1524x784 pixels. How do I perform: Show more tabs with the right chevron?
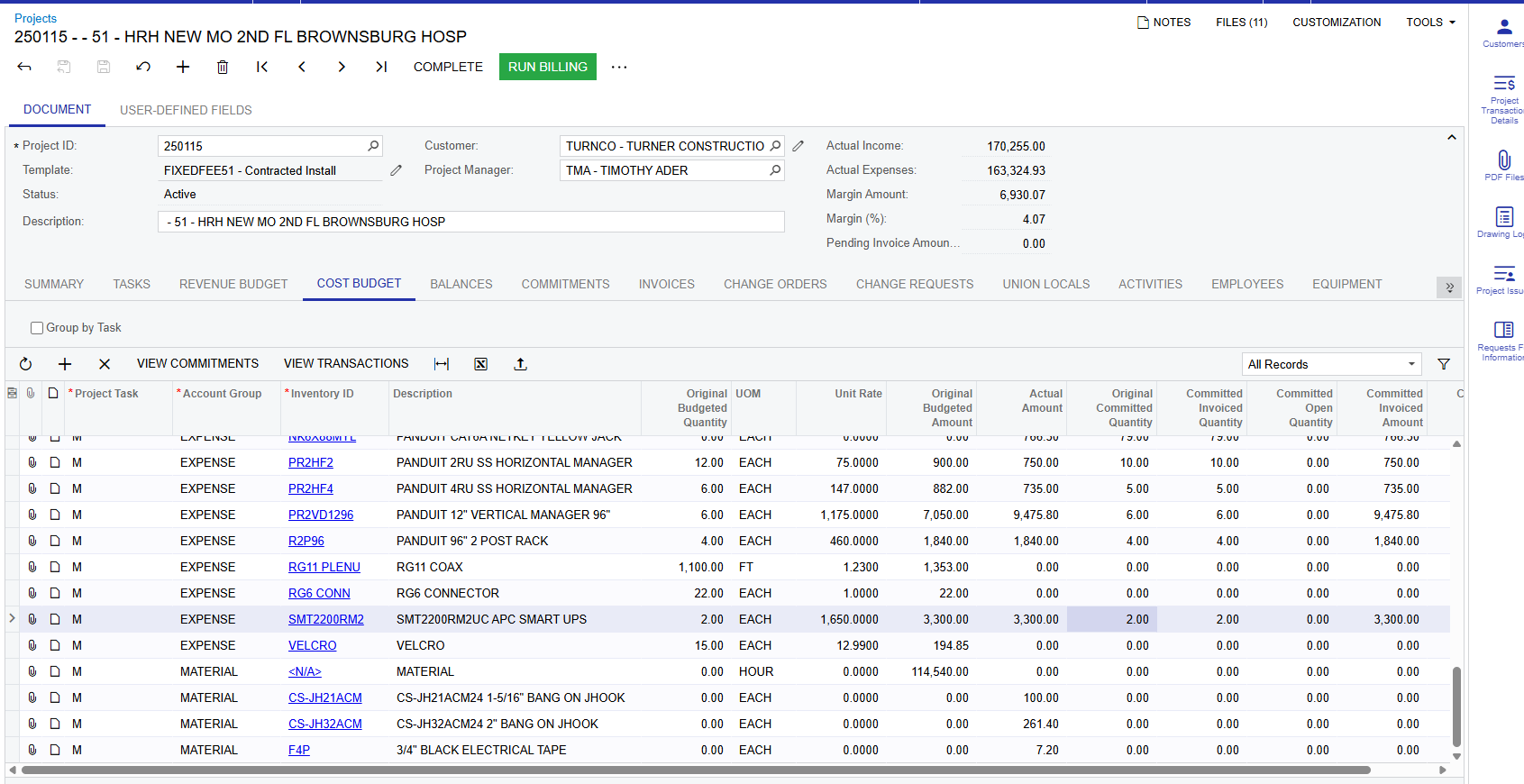point(1449,287)
